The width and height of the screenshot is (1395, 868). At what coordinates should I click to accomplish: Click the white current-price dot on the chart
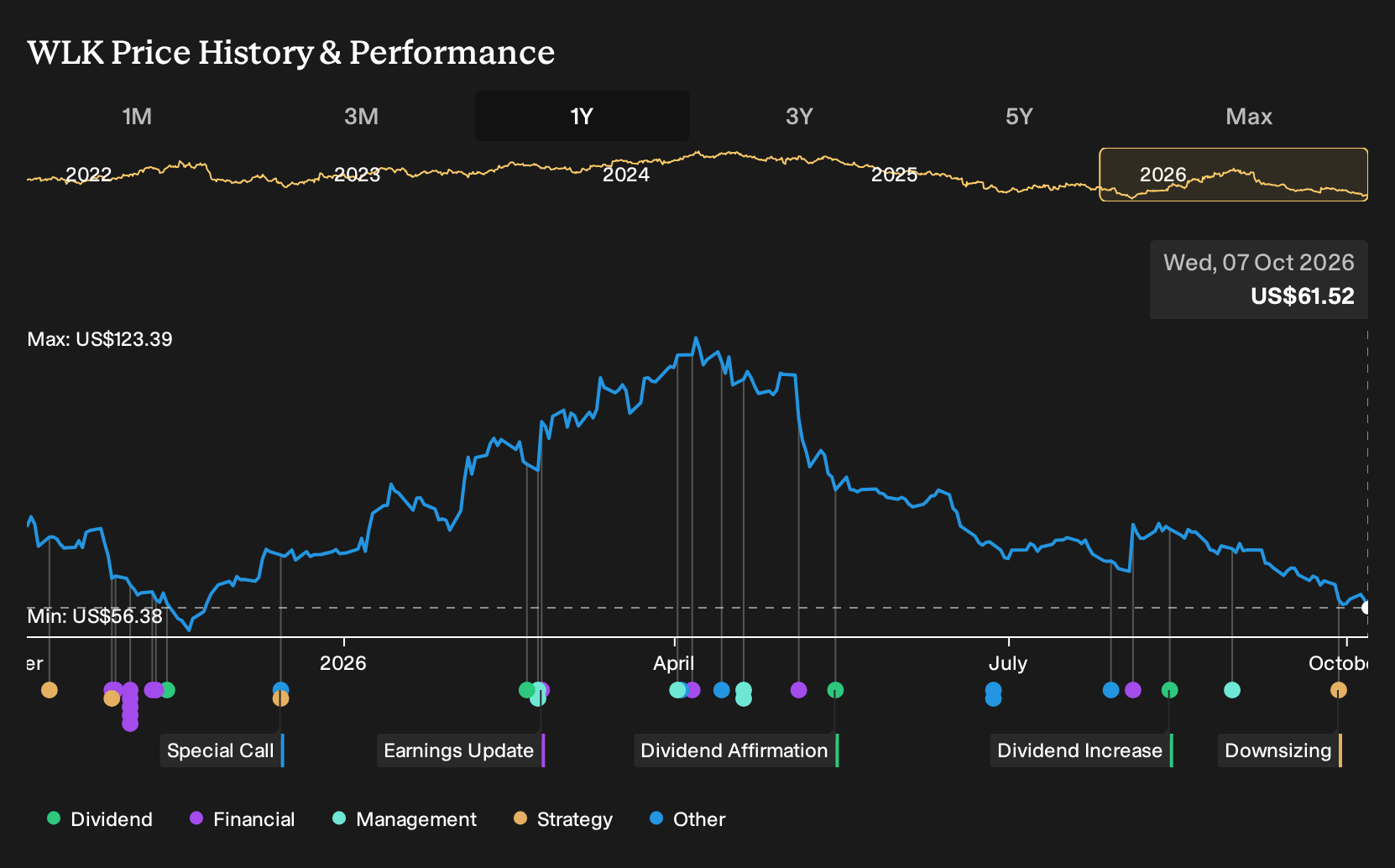pos(1366,608)
